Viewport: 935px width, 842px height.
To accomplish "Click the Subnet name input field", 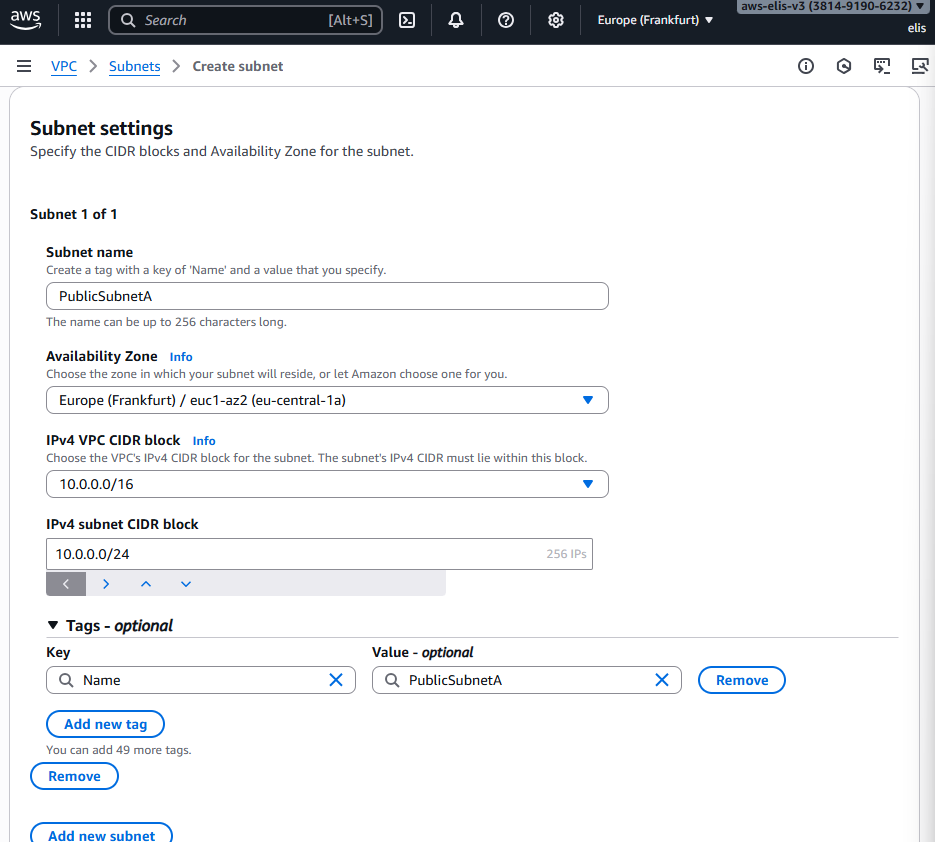I will (327, 296).
